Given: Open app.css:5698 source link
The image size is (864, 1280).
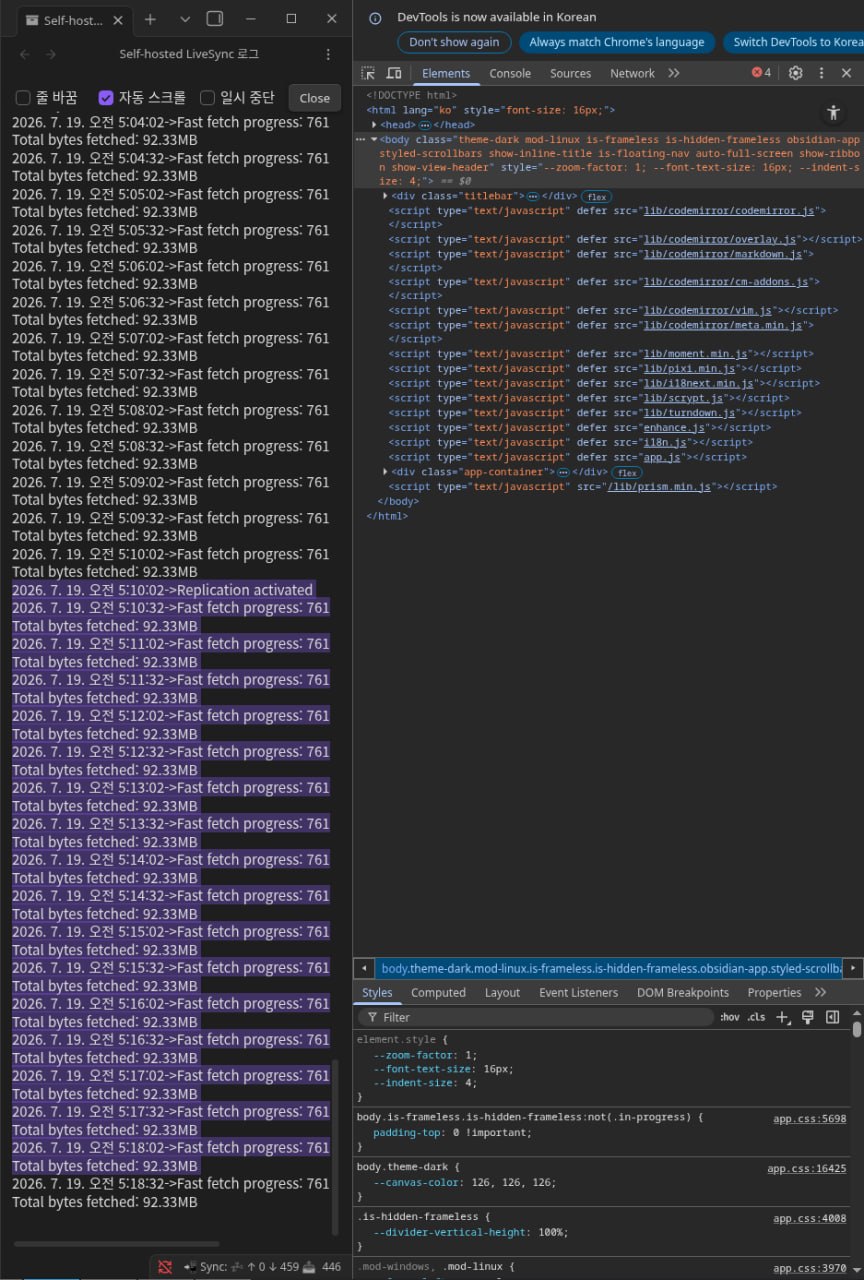Looking at the screenshot, I should pyautogui.click(x=809, y=1119).
